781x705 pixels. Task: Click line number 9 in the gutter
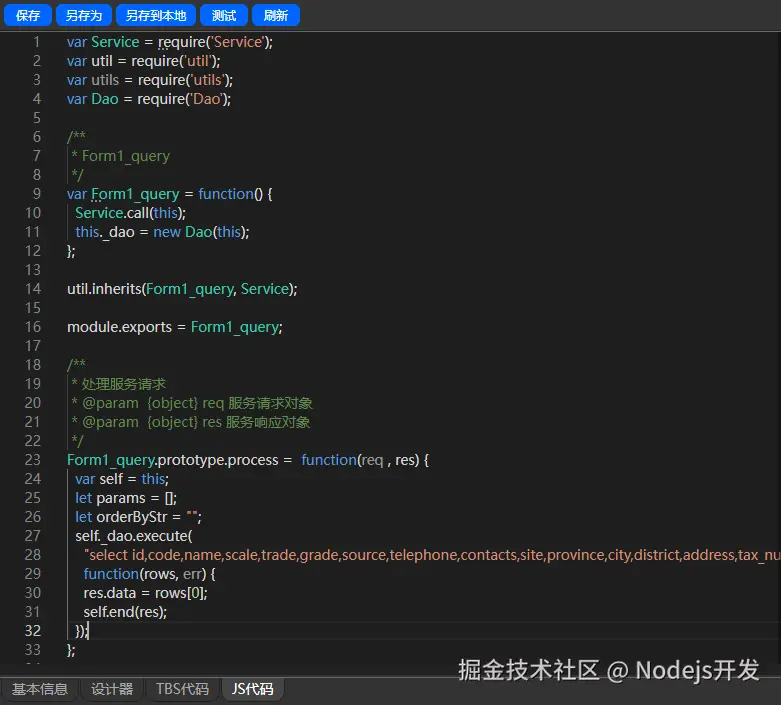point(36,194)
